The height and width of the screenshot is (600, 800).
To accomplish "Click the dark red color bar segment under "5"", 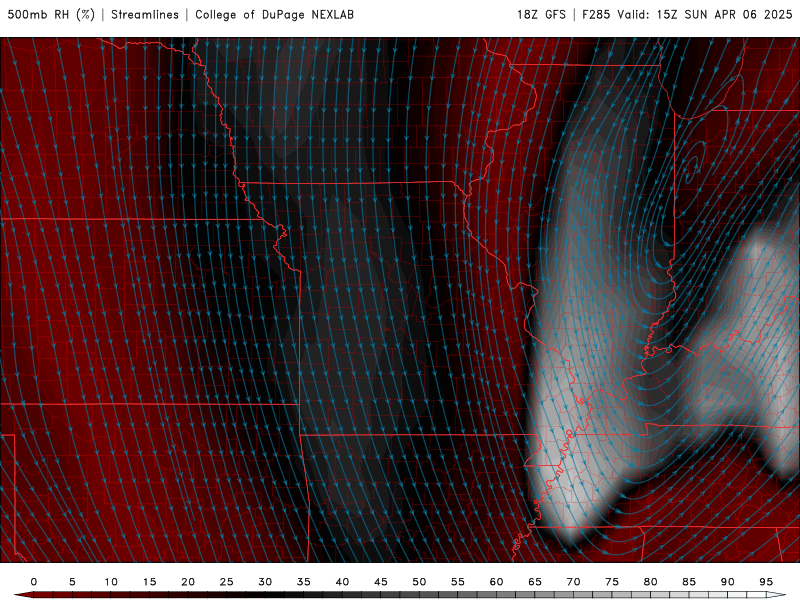I will click(x=82, y=595).
